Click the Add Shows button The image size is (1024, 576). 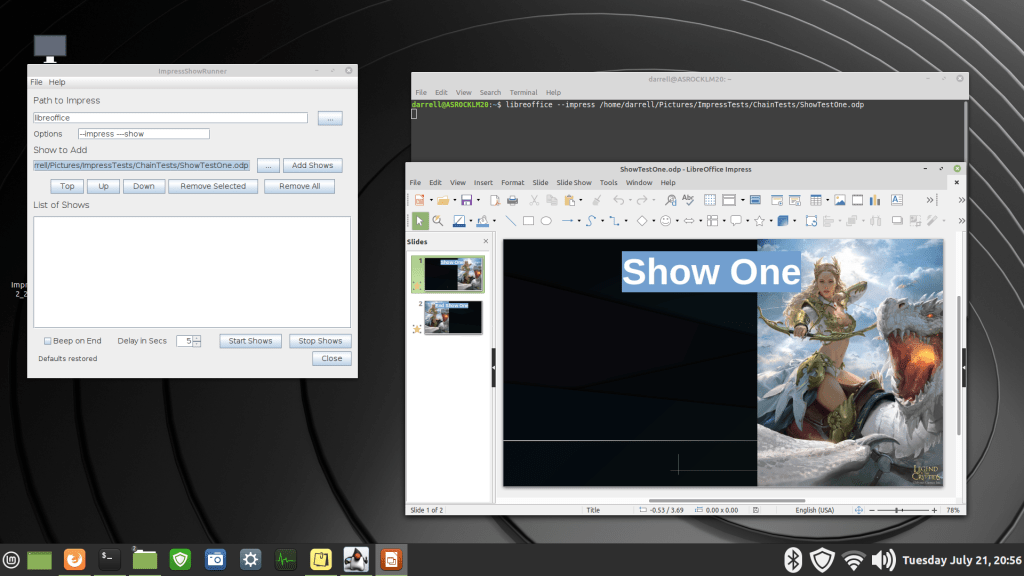[x=312, y=165]
